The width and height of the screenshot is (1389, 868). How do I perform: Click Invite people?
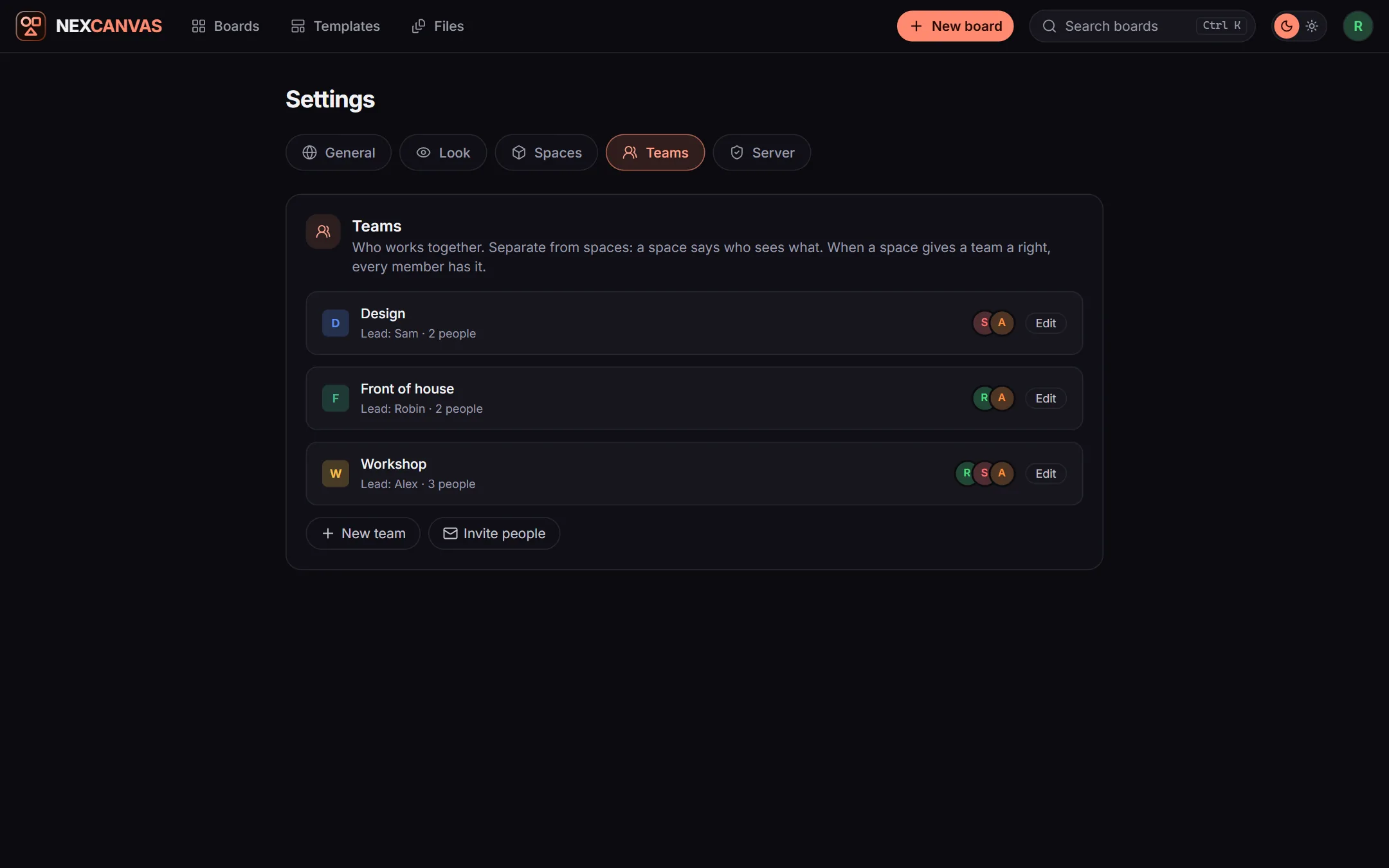coord(494,533)
